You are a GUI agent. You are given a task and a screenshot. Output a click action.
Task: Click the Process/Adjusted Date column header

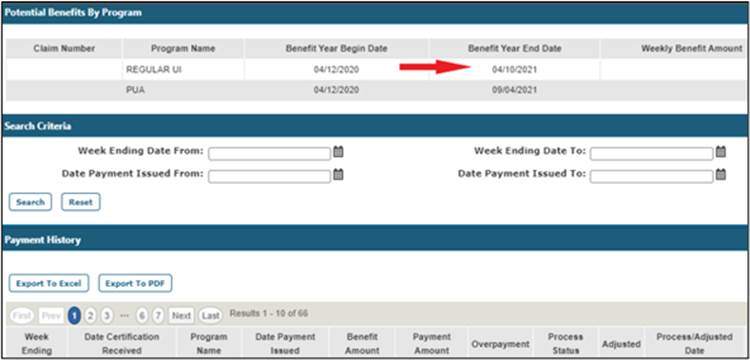tap(694, 344)
